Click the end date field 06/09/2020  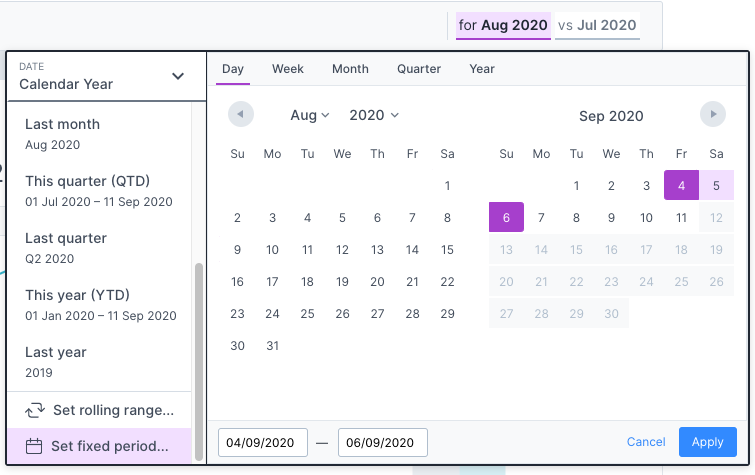382,442
